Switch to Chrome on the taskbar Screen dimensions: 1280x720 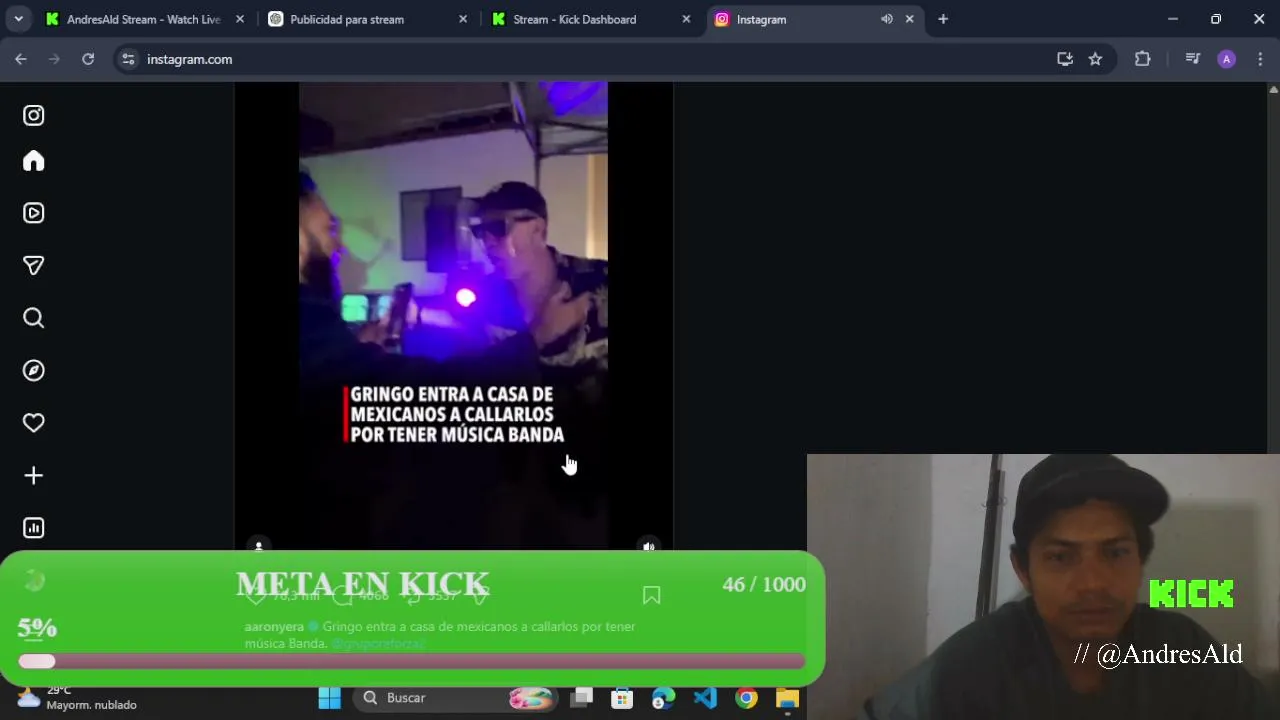tap(746, 698)
